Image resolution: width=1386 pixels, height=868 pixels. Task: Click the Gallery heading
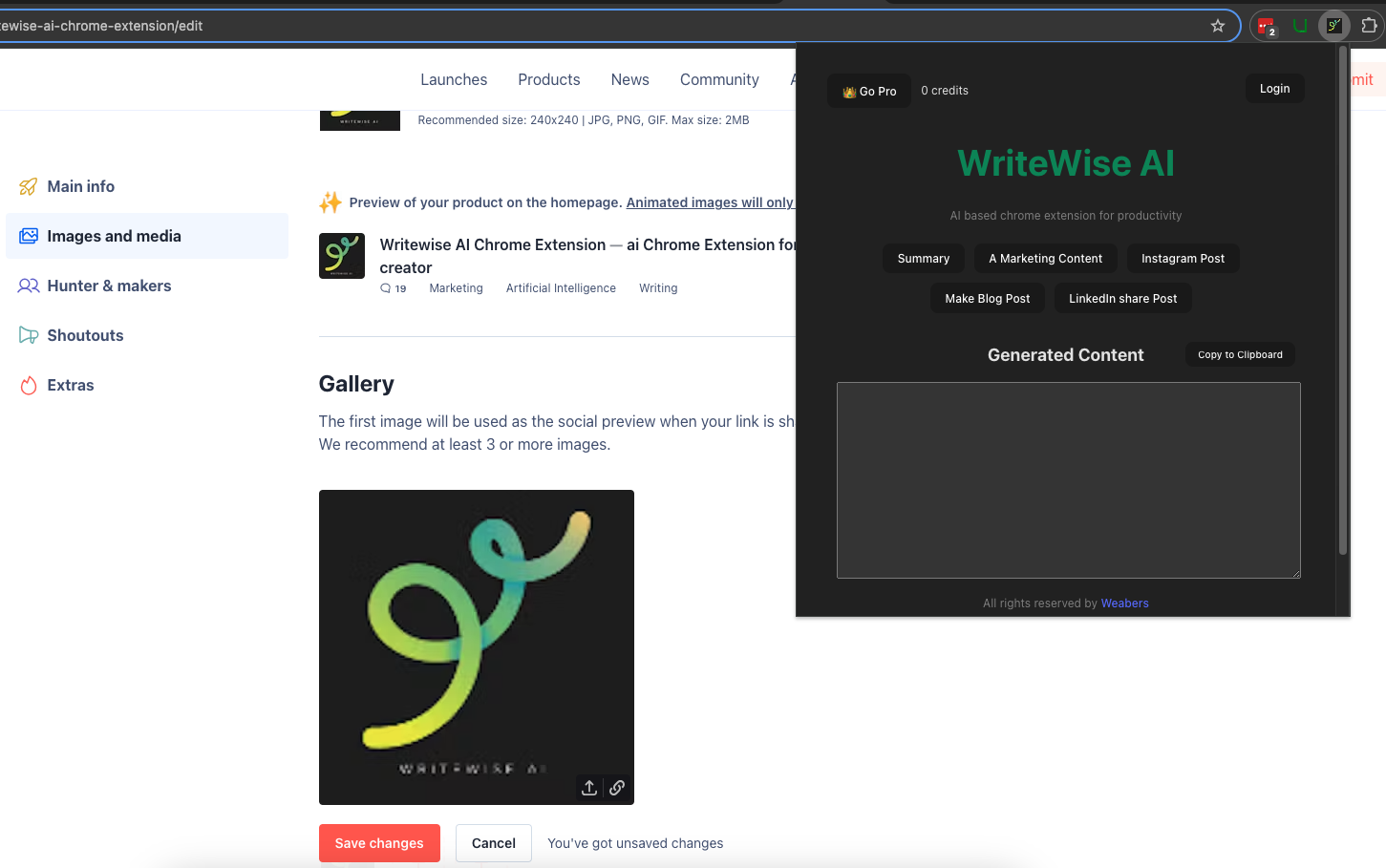coord(356,384)
